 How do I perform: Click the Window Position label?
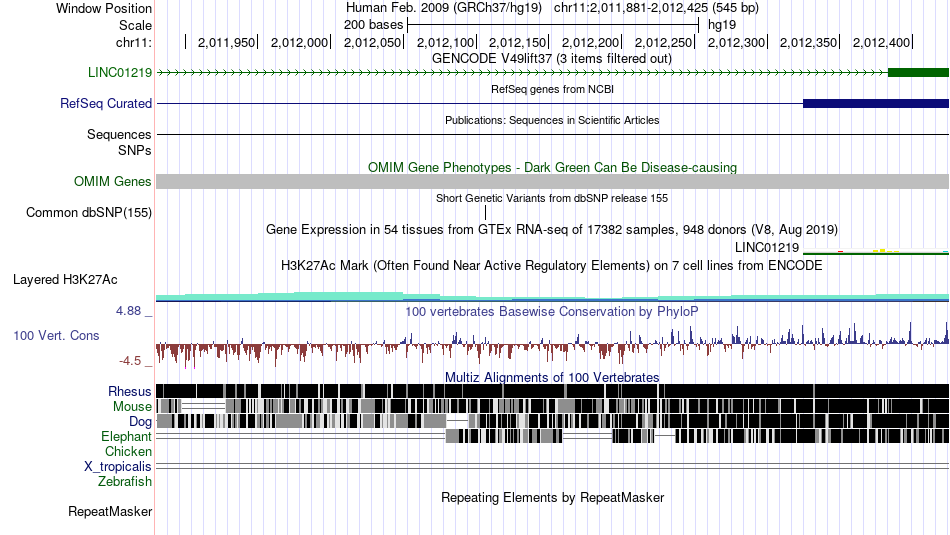pyautogui.click(x=104, y=8)
